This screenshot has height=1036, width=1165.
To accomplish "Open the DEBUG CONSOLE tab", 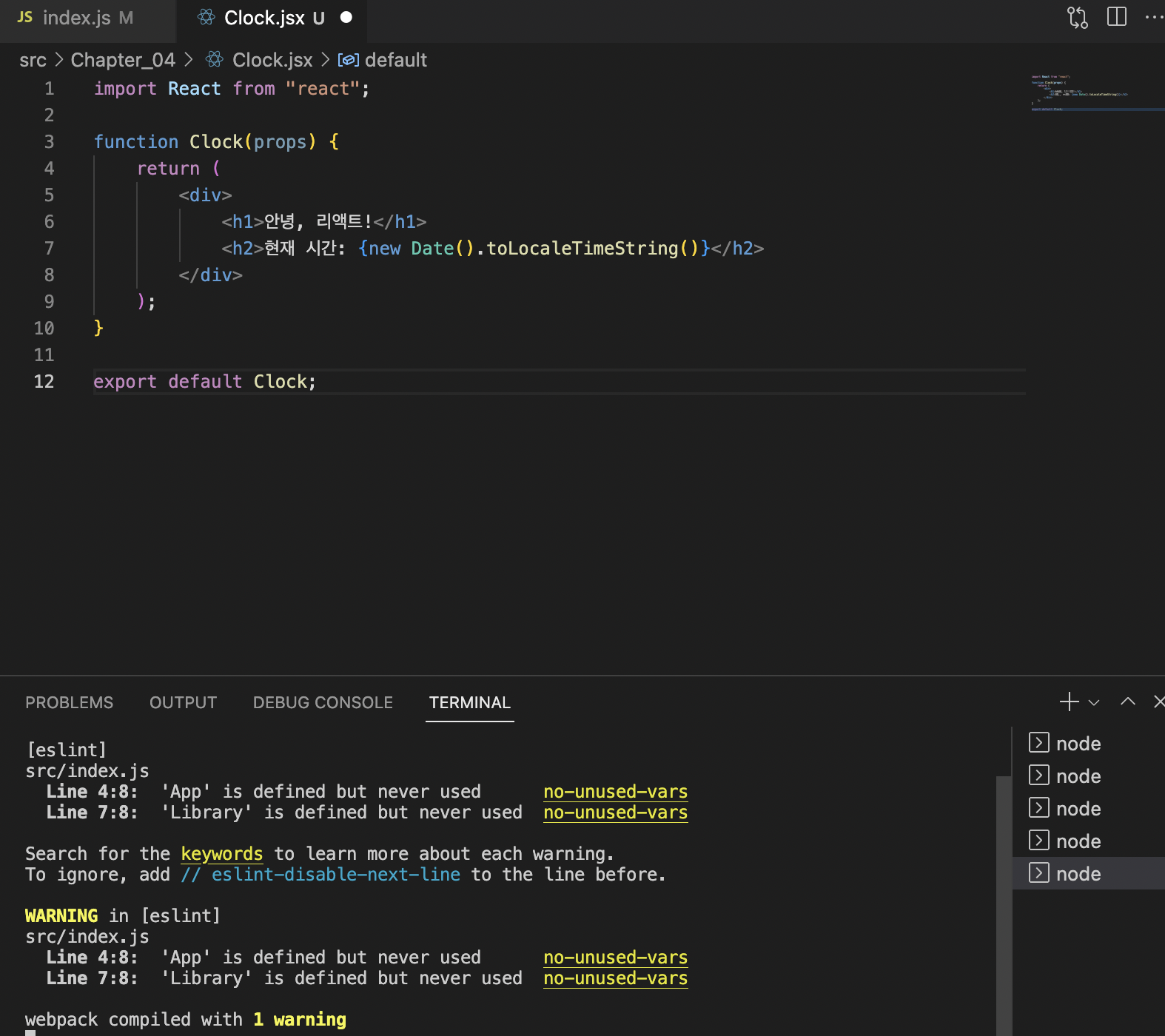I will point(323,702).
